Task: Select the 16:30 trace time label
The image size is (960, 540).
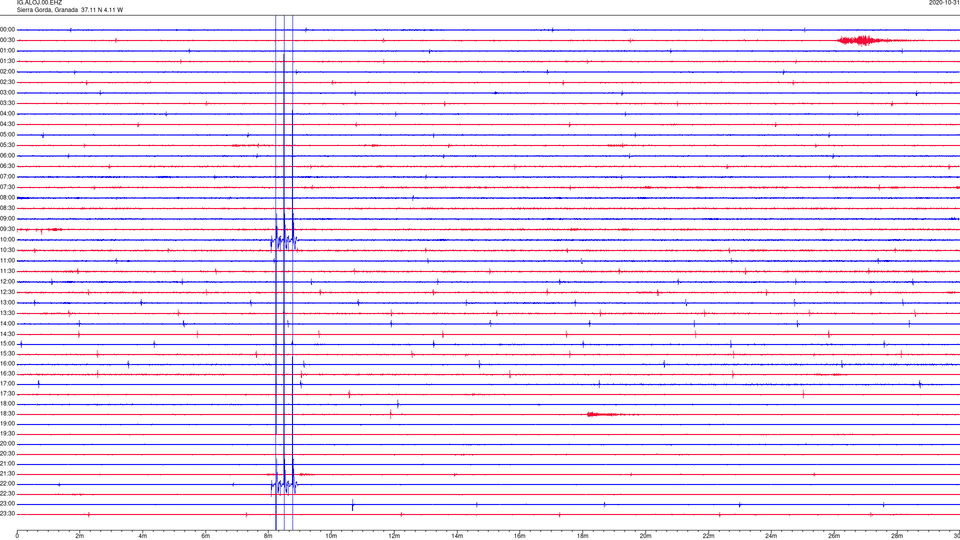Action: pyautogui.click(x=7, y=373)
